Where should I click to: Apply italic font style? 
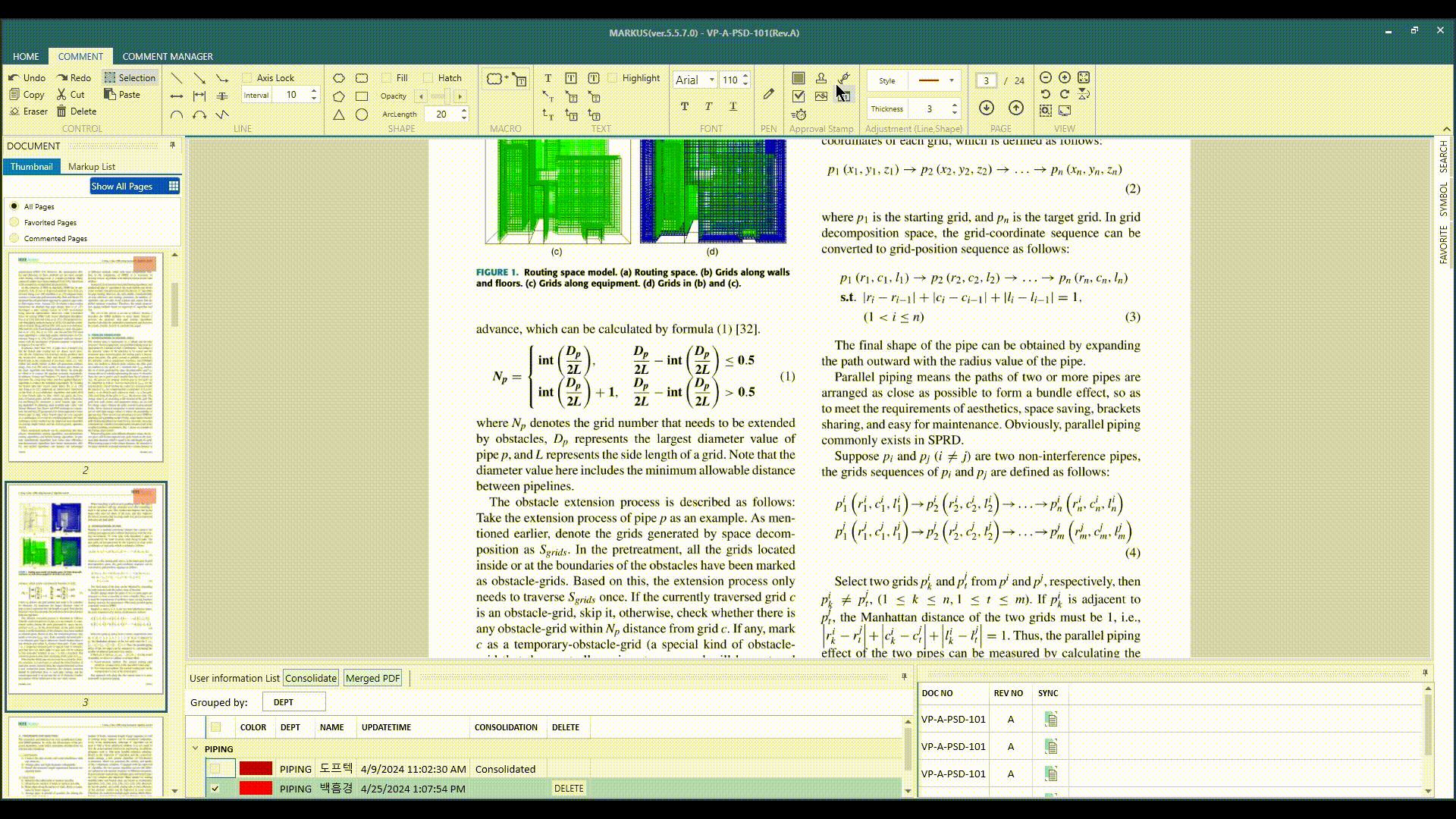[x=708, y=106]
